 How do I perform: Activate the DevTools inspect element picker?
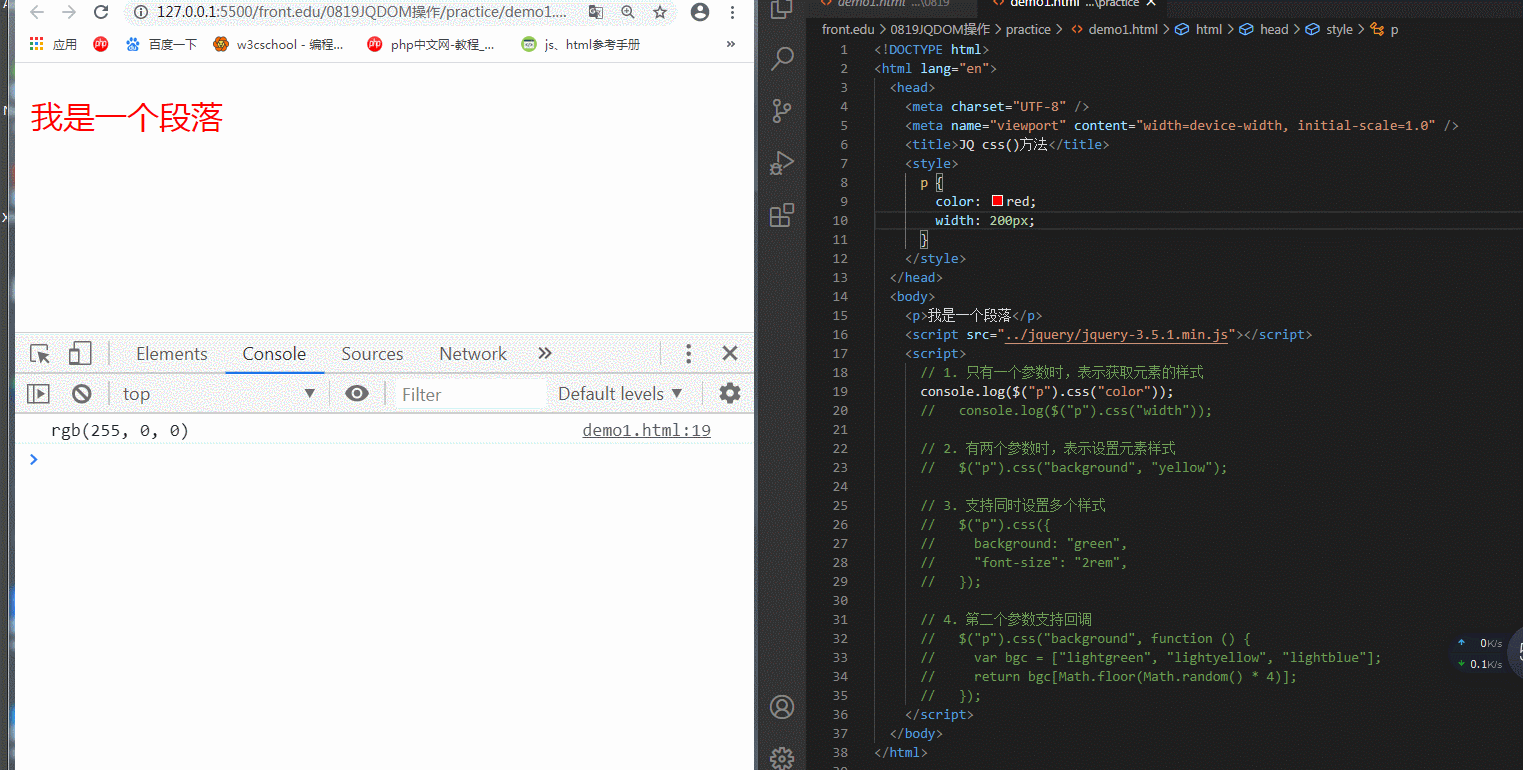click(x=40, y=354)
